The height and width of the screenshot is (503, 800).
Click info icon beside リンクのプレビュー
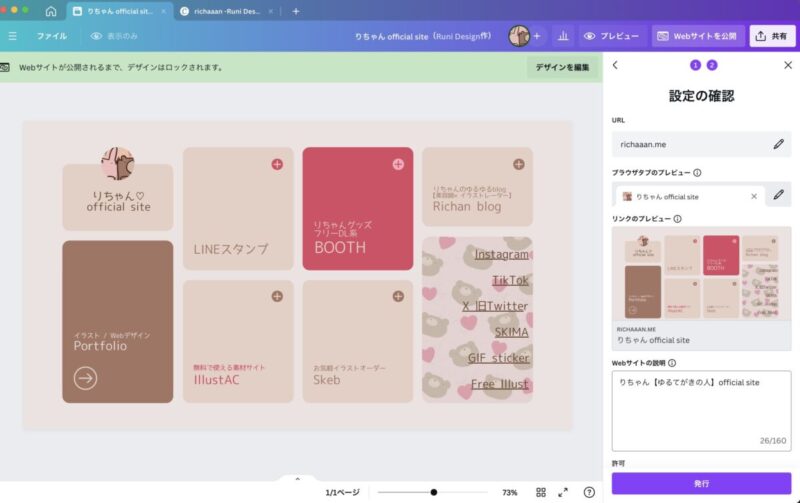(677, 219)
